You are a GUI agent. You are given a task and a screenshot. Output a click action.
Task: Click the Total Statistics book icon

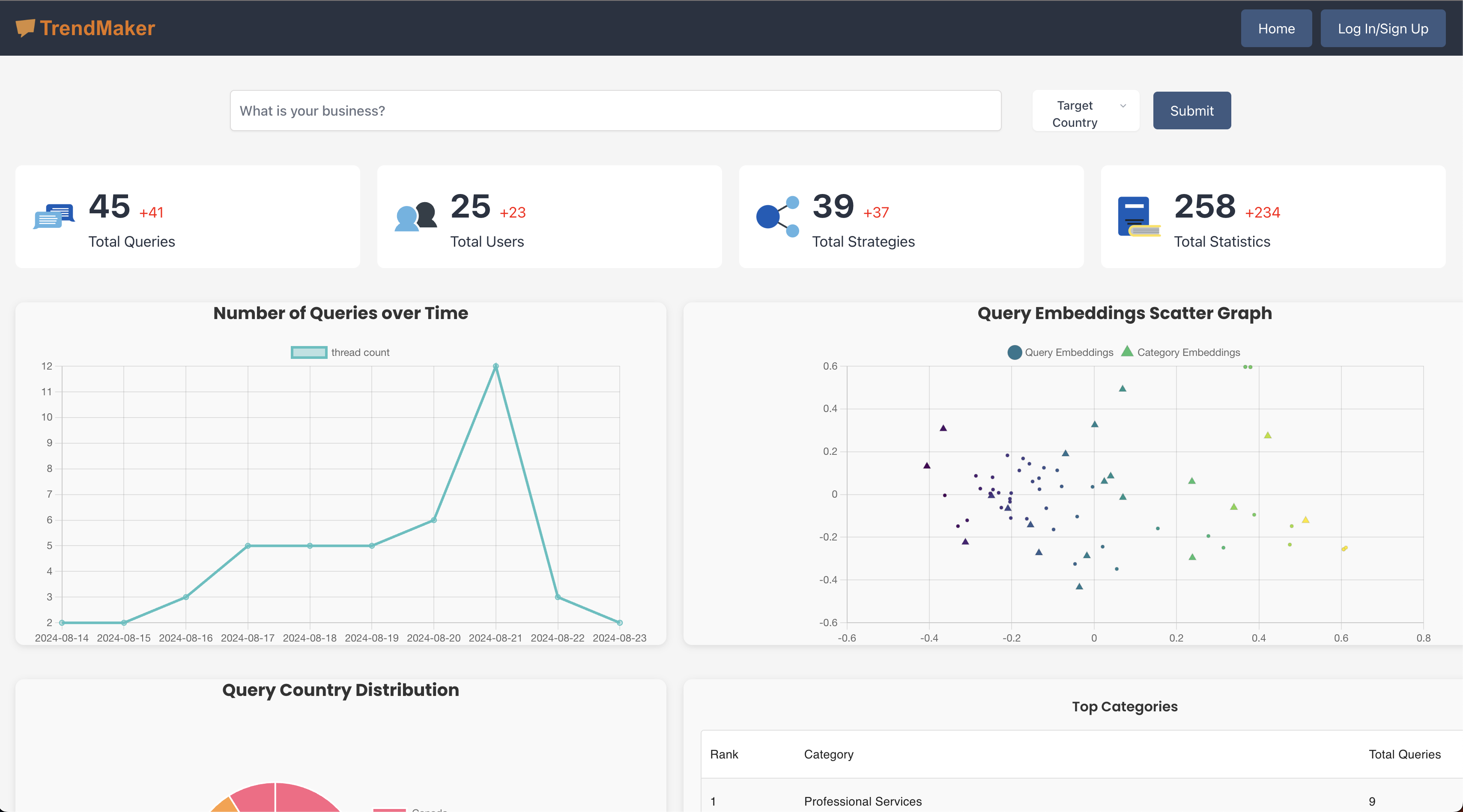click(1138, 216)
